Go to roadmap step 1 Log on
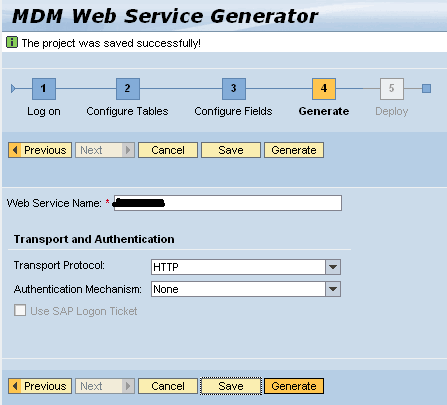Viewport: 447px width, 405px height. (44, 89)
